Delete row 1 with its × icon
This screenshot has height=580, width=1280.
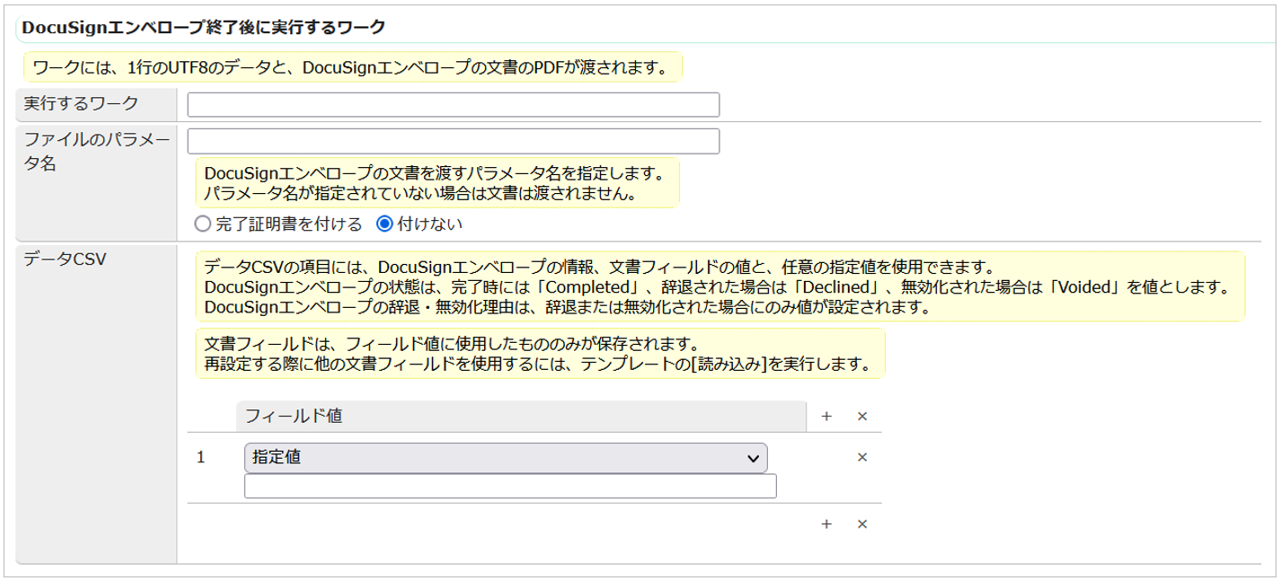coord(862,457)
